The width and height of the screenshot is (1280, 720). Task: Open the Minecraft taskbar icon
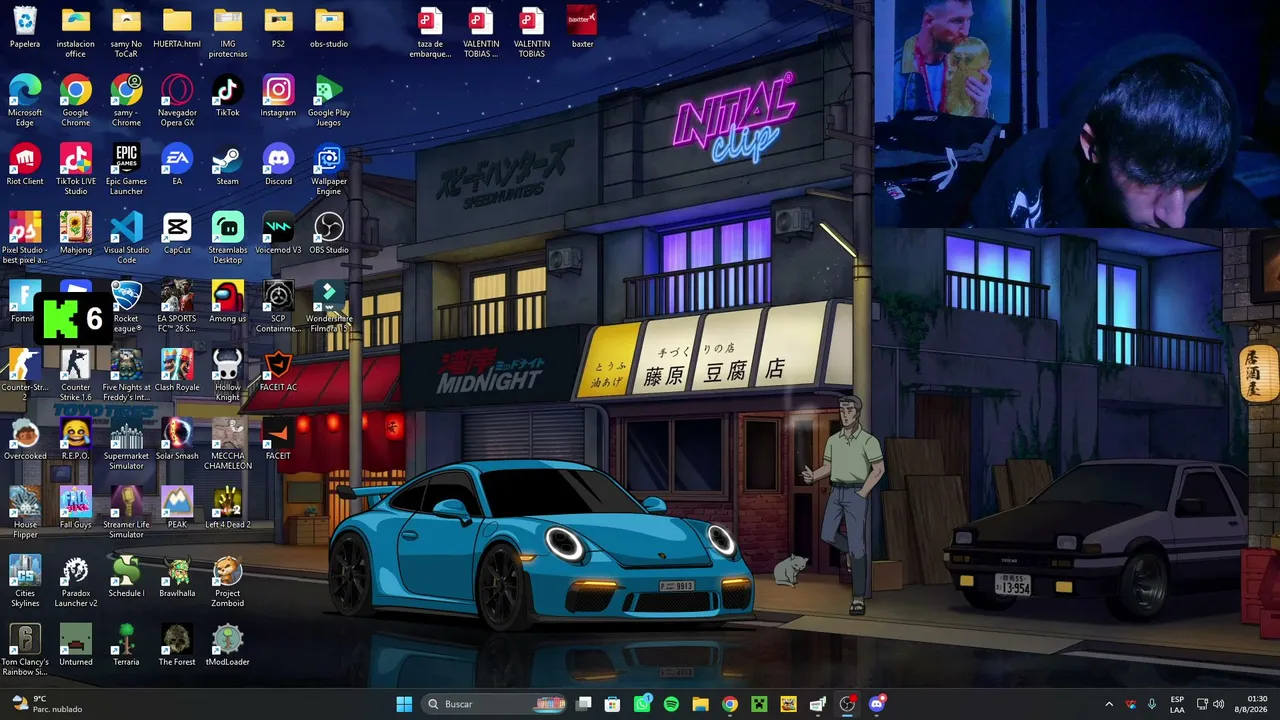pyautogui.click(x=759, y=704)
